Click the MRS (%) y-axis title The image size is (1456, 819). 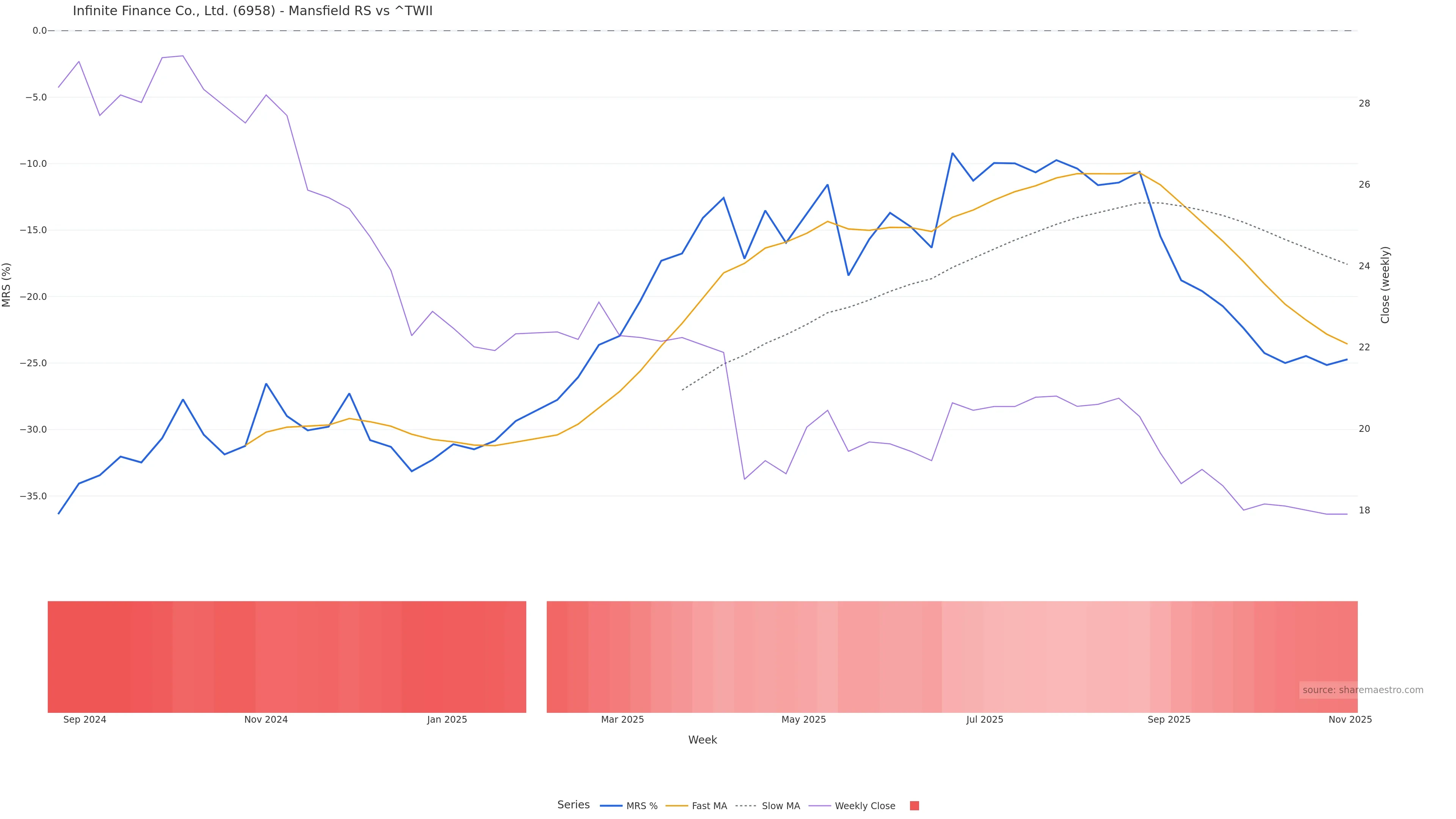pyautogui.click(x=7, y=285)
